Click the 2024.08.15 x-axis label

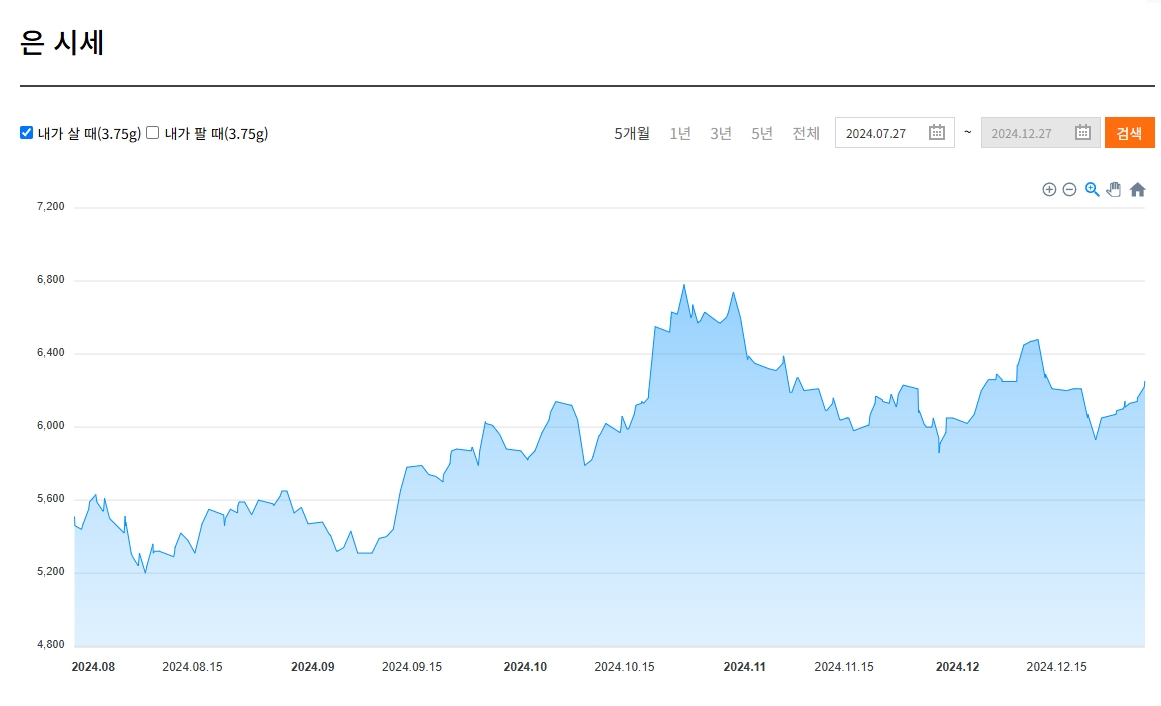(193, 667)
